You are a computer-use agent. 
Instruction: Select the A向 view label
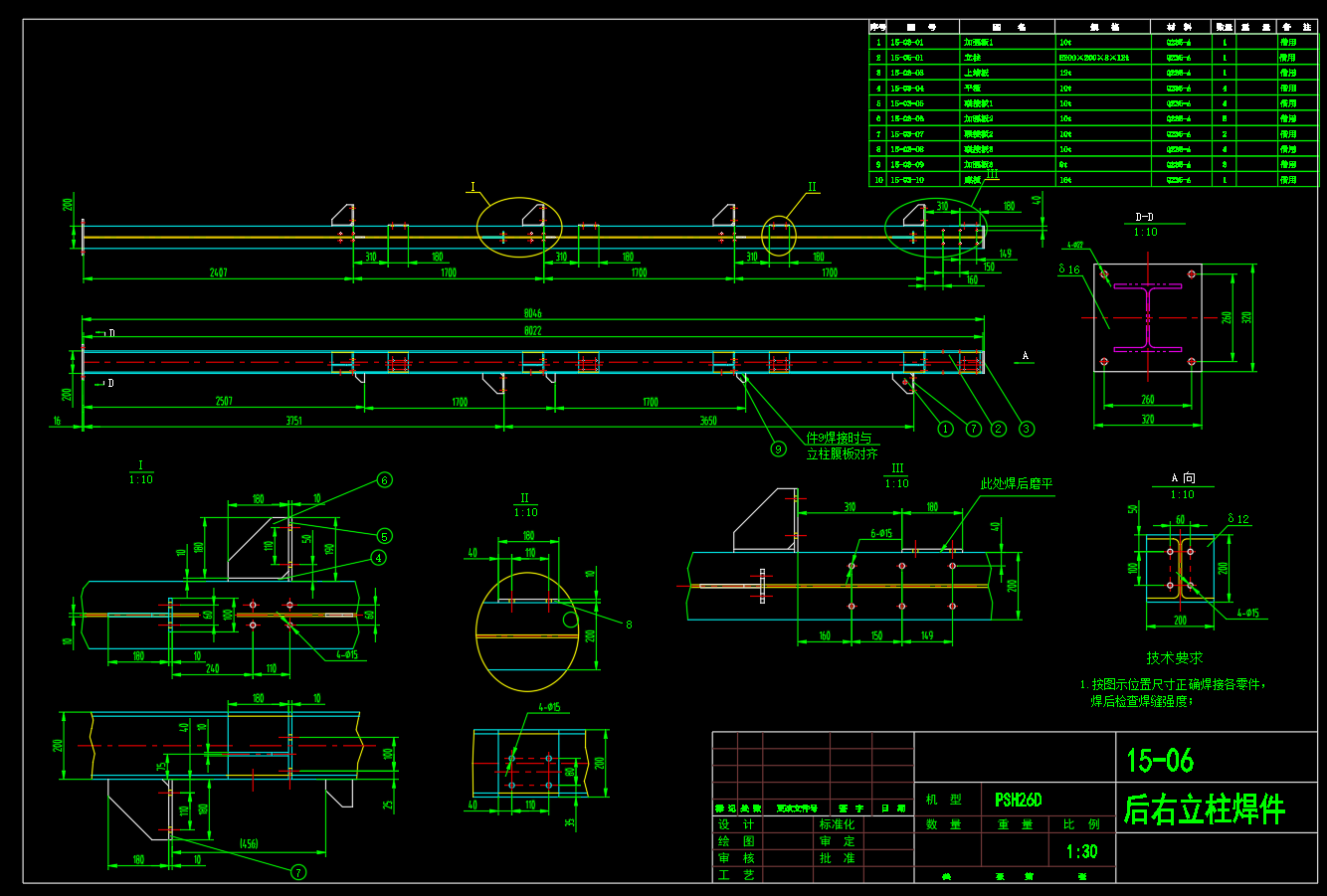(x=1183, y=478)
